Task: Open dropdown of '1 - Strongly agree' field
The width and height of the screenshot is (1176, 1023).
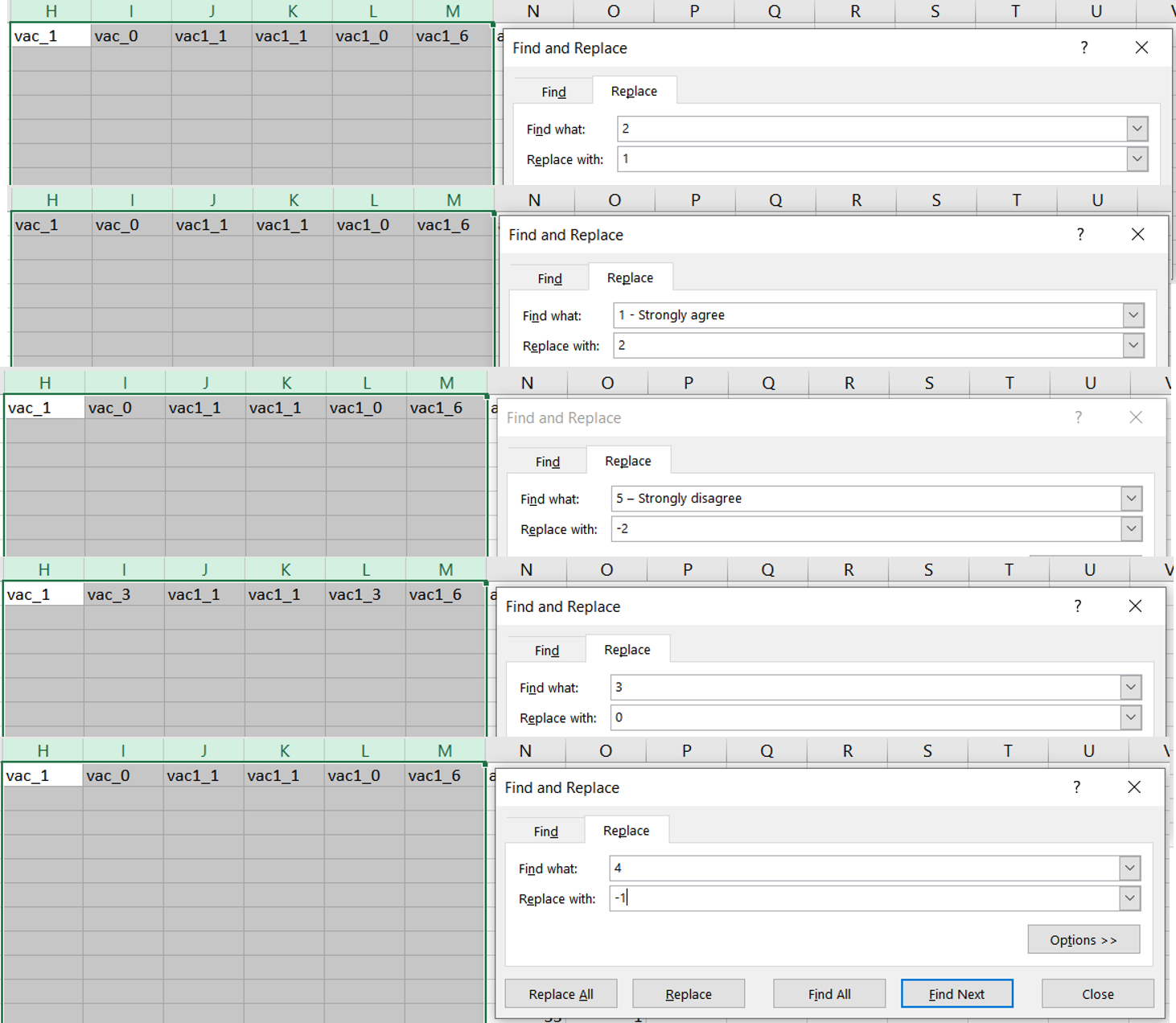Action: (1133, 314)
